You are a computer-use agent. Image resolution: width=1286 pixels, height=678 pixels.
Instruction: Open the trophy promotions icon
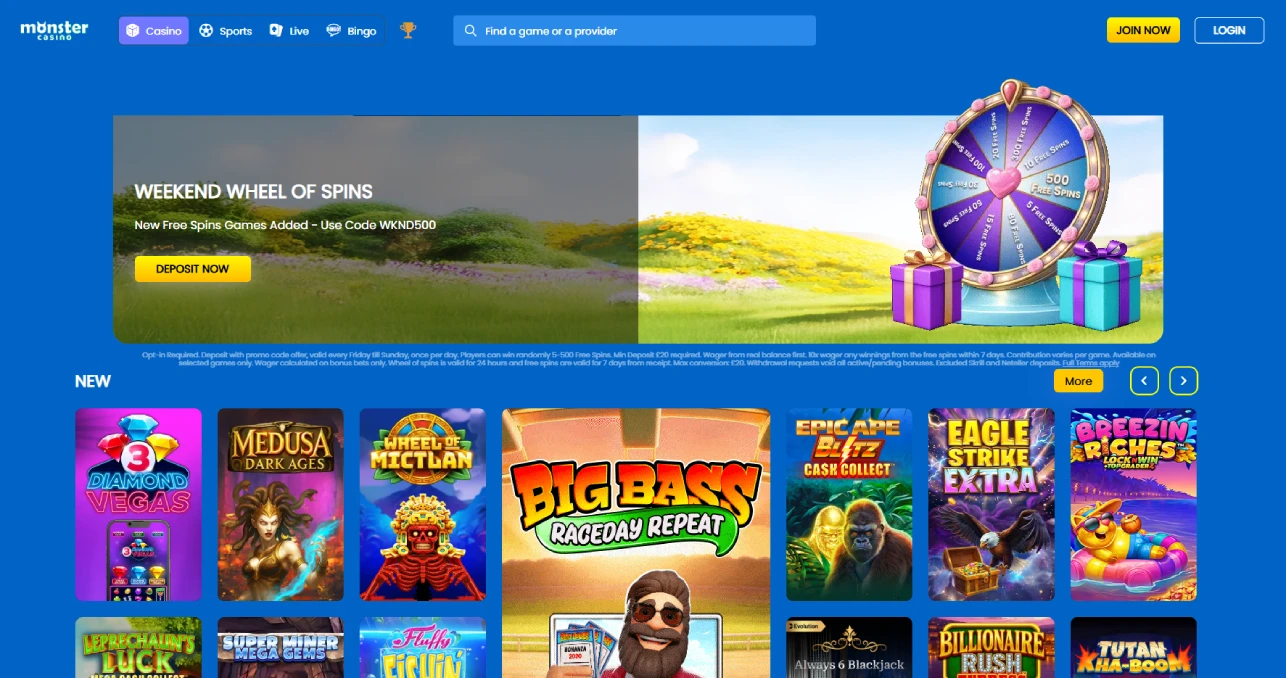click(408, 30)
